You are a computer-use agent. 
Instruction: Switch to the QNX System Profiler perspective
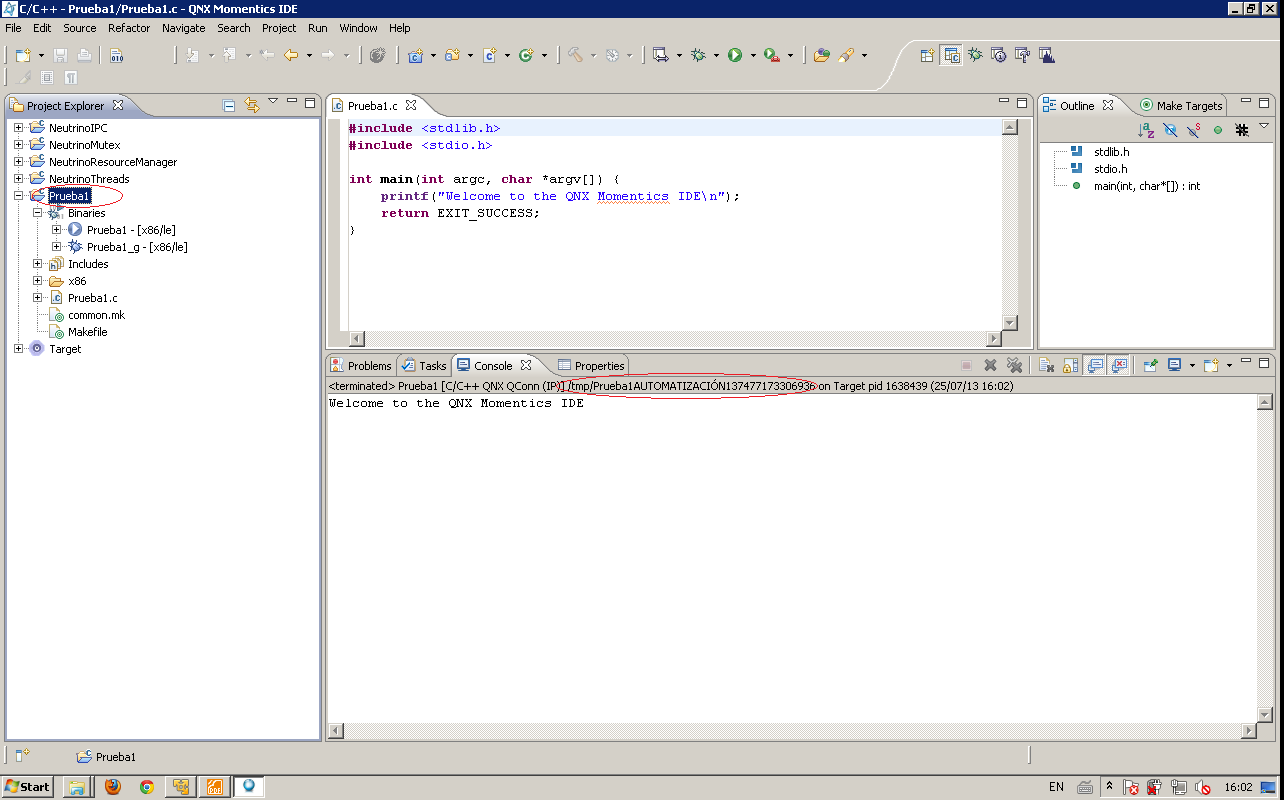pos(1047,56)
